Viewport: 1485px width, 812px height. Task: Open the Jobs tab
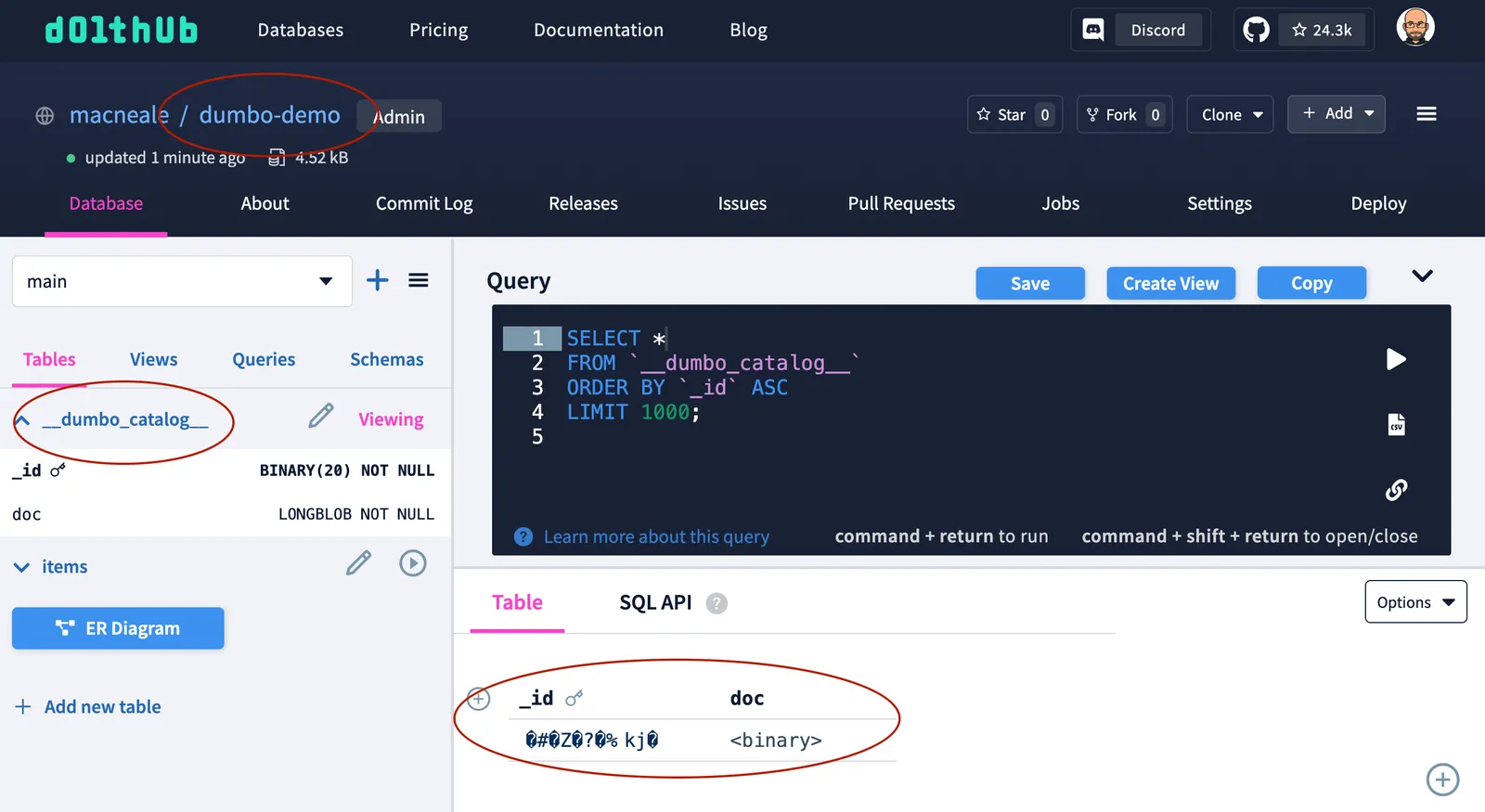[x=1060, y=203]
